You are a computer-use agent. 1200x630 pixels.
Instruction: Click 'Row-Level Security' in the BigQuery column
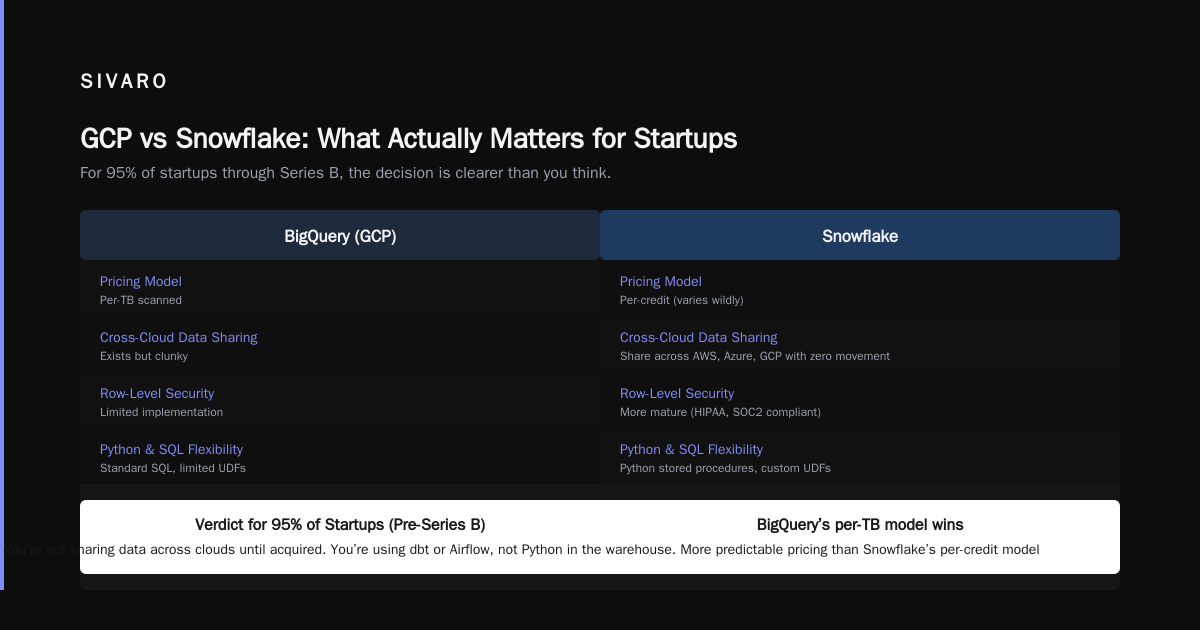coord(157,394)
